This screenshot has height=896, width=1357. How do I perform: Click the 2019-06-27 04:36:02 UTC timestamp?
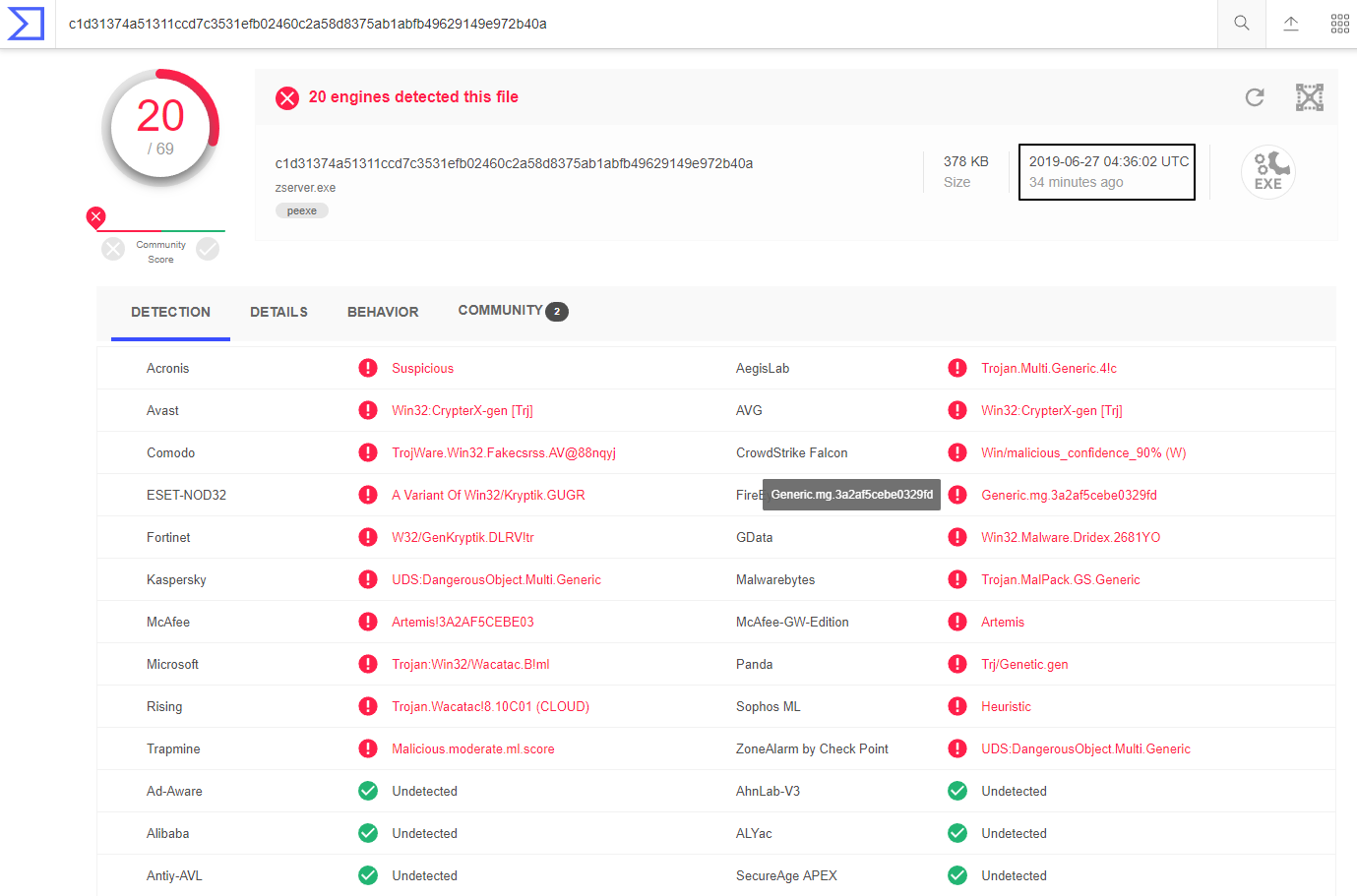point(1109,161)
